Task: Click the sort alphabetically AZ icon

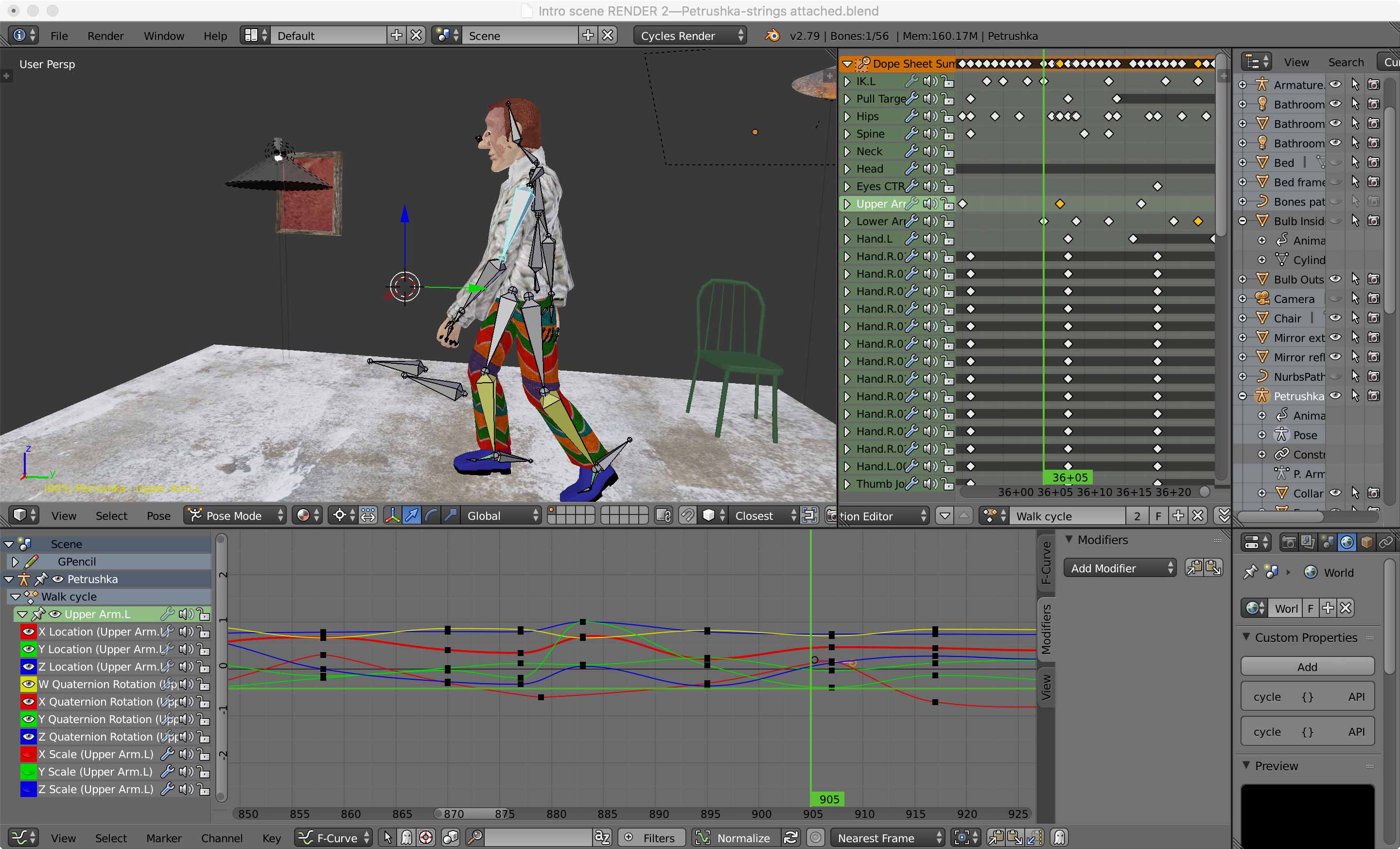Action: tap(602, 838)
